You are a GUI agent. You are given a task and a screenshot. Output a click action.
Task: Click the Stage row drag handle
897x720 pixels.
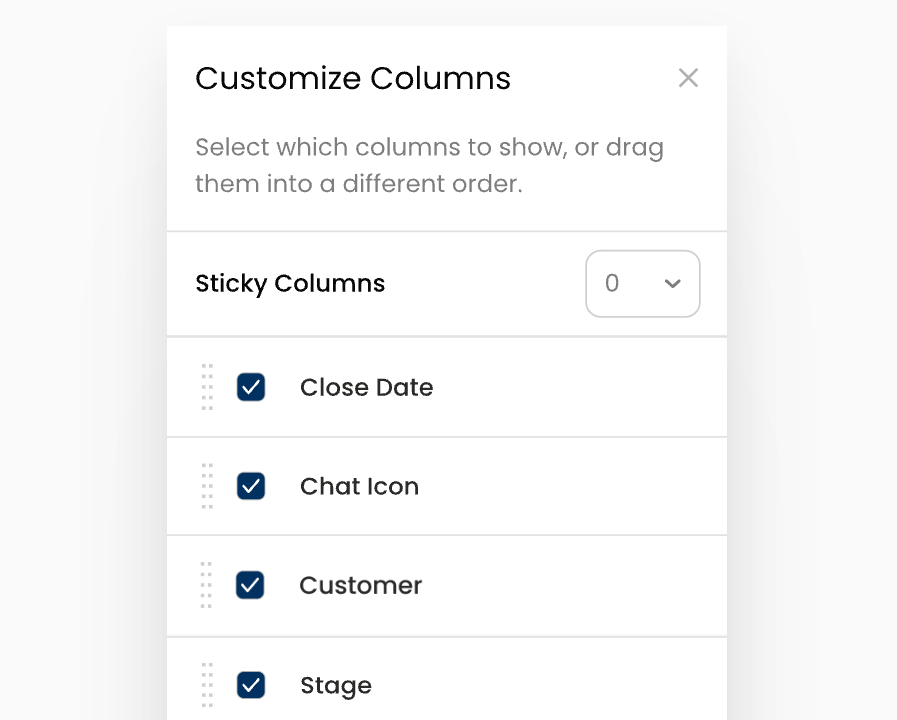pyautogui.click(x=207, y=685)
